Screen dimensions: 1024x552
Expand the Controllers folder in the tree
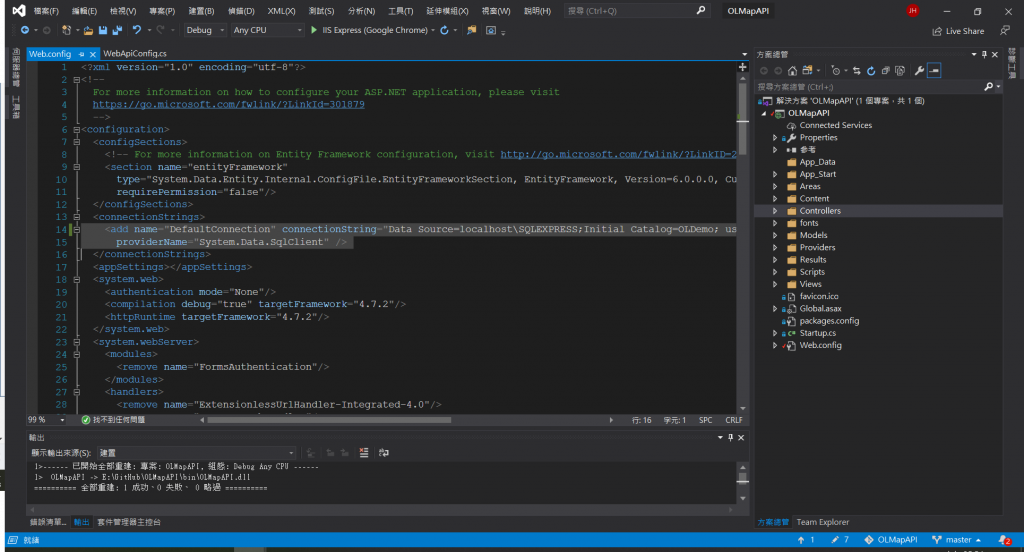(775, 211)
